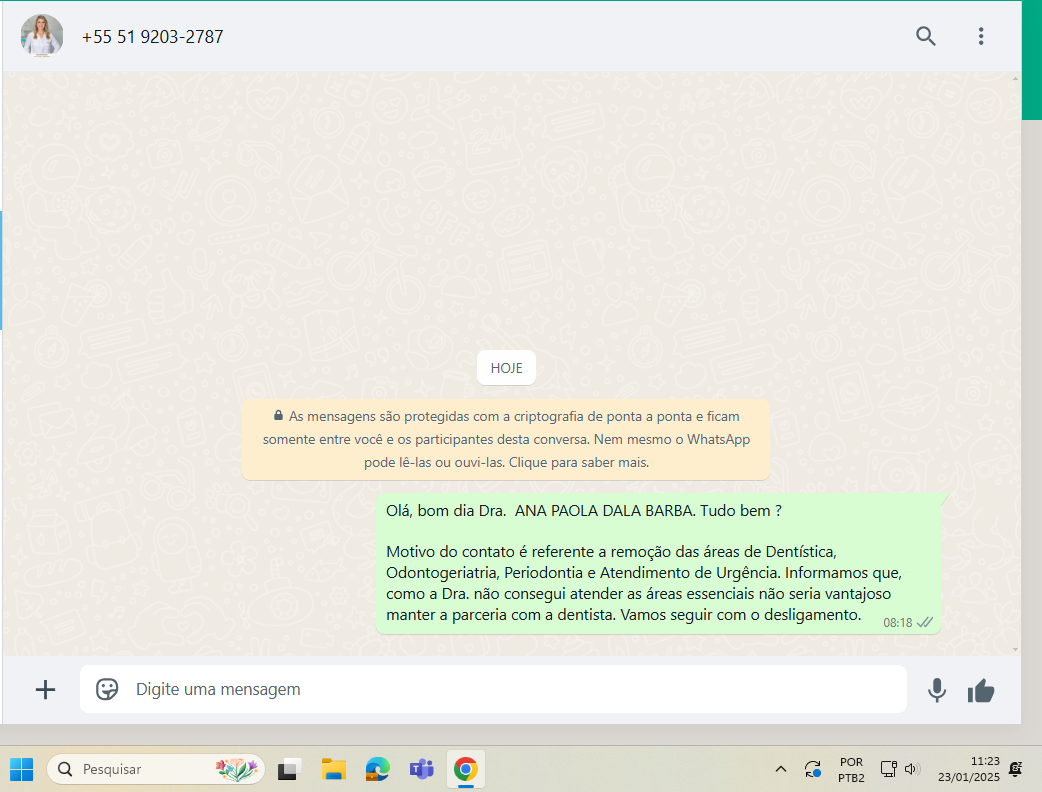Image resolution: width=1042 pixels, height=792 pixels.
Task: Open the chat options three-dot menu
Action: click(x=981, y=36)
